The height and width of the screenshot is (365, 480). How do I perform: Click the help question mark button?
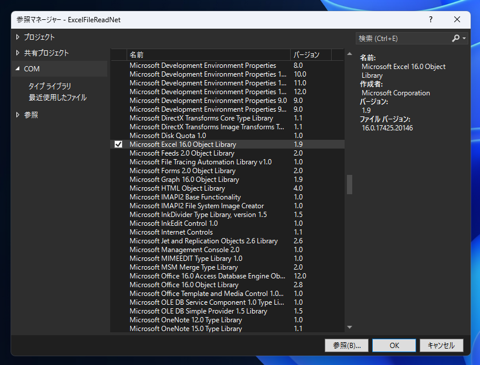(x=431, y=20)
